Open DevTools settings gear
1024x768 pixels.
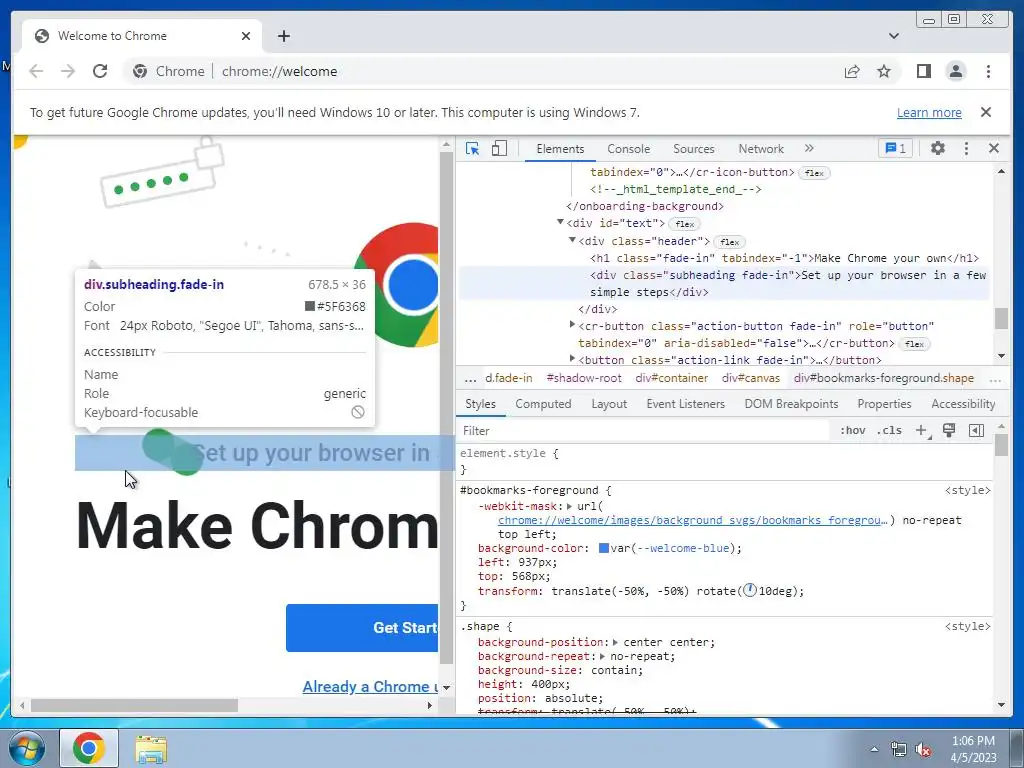[938, 148]
